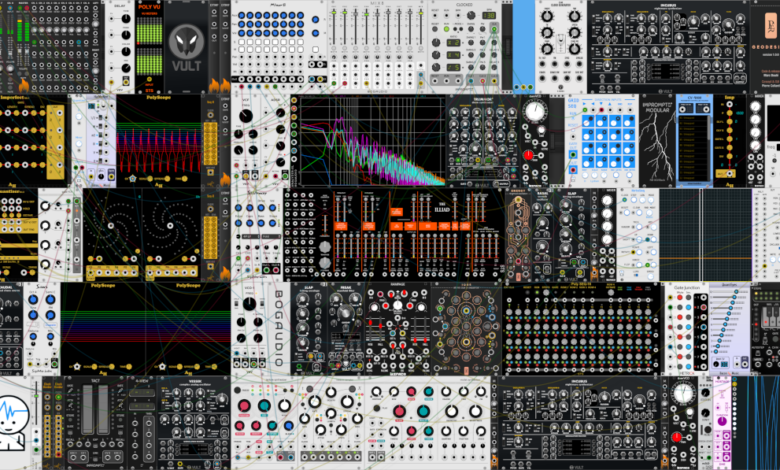Image resolution: width=780 pixels, height=470 pixels.
Task: Click the large white dial on the upper LFO
Action: click(x=535, y=112)
